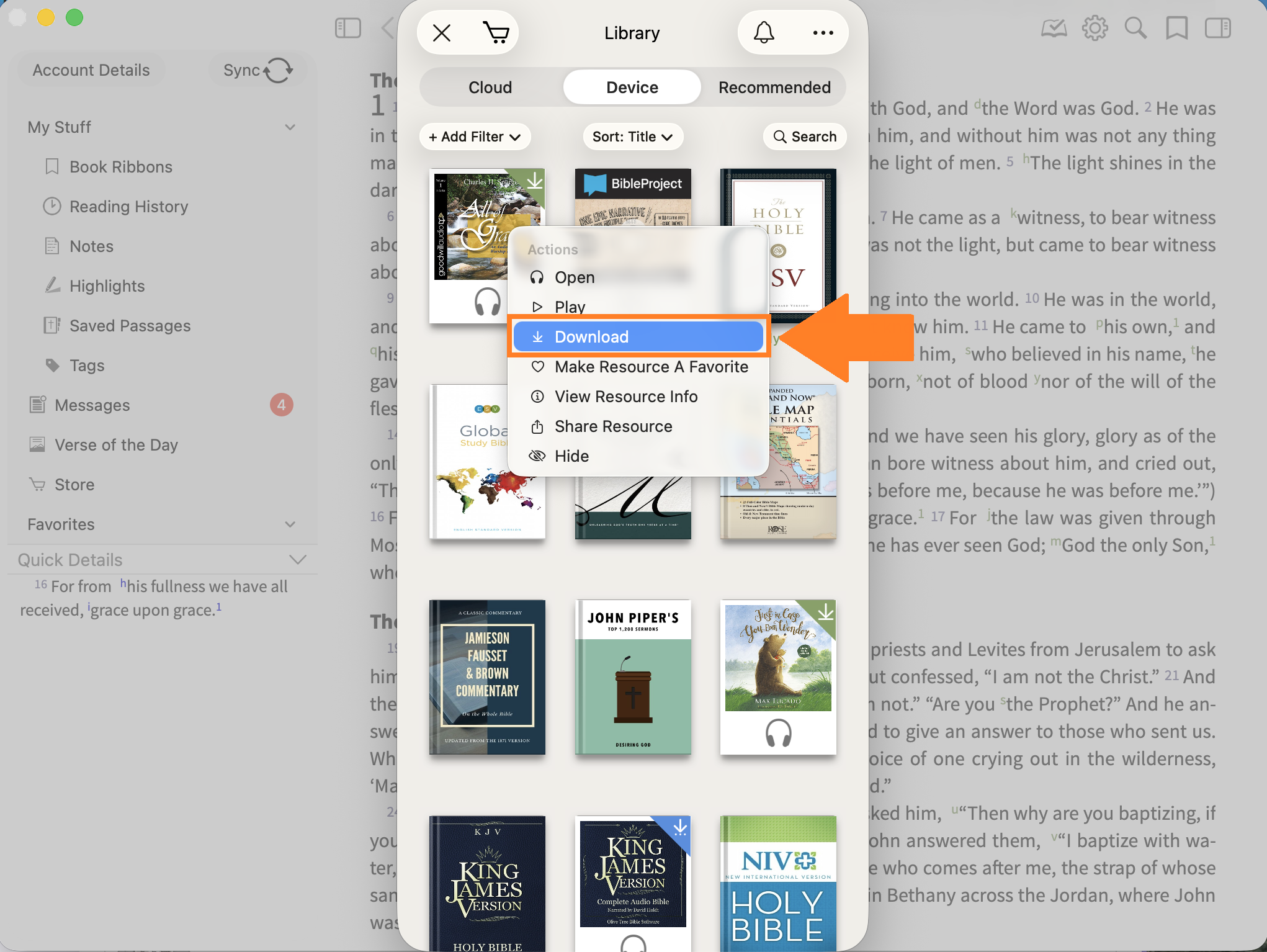Collapse the Favorites section
The height and width of the screenshot is (952, 1267).
coord(290,524)
